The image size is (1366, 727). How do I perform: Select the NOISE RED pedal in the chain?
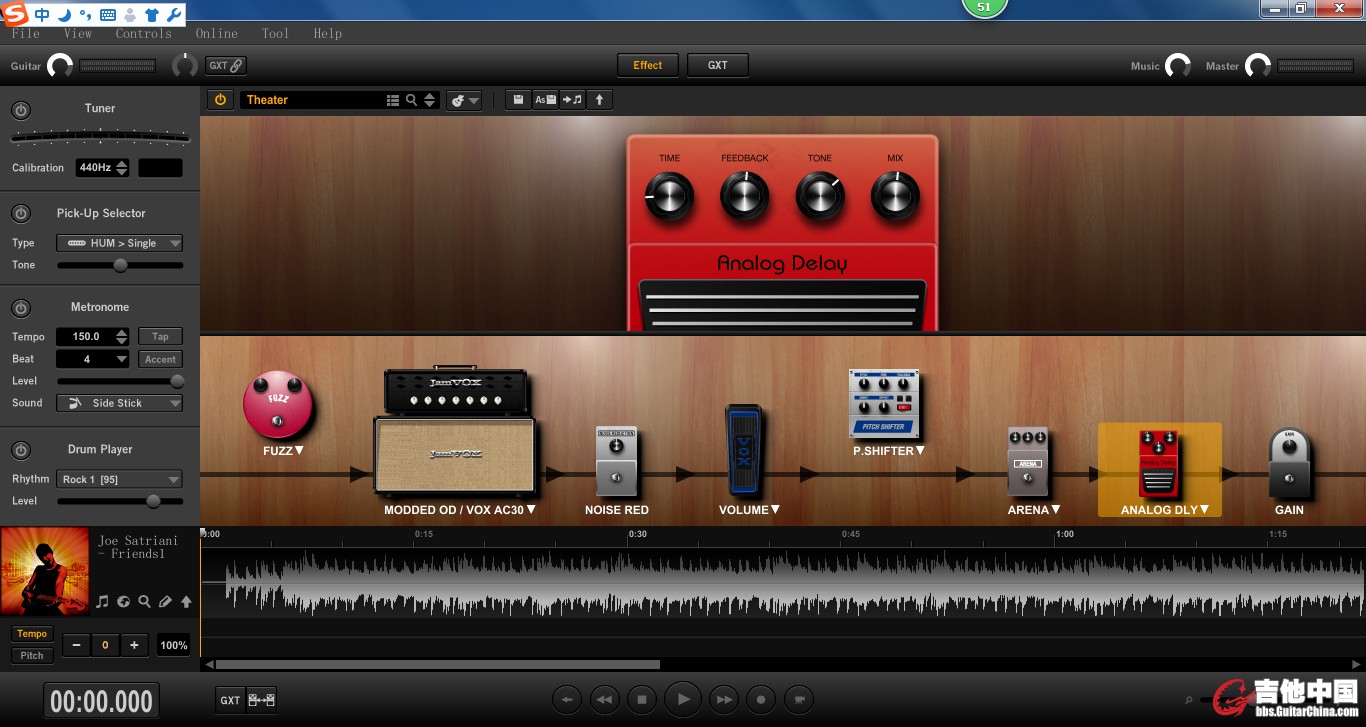617,461
